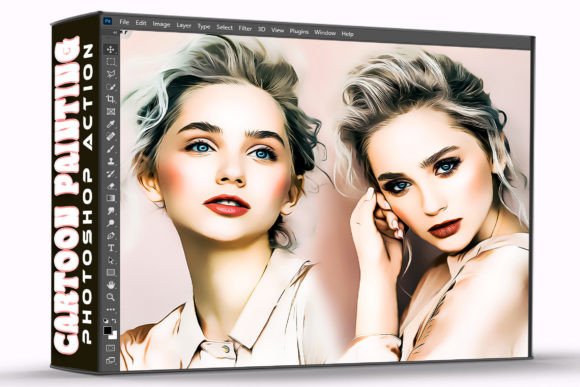
Task: Open the Type menu
Action: pos(204,26)
